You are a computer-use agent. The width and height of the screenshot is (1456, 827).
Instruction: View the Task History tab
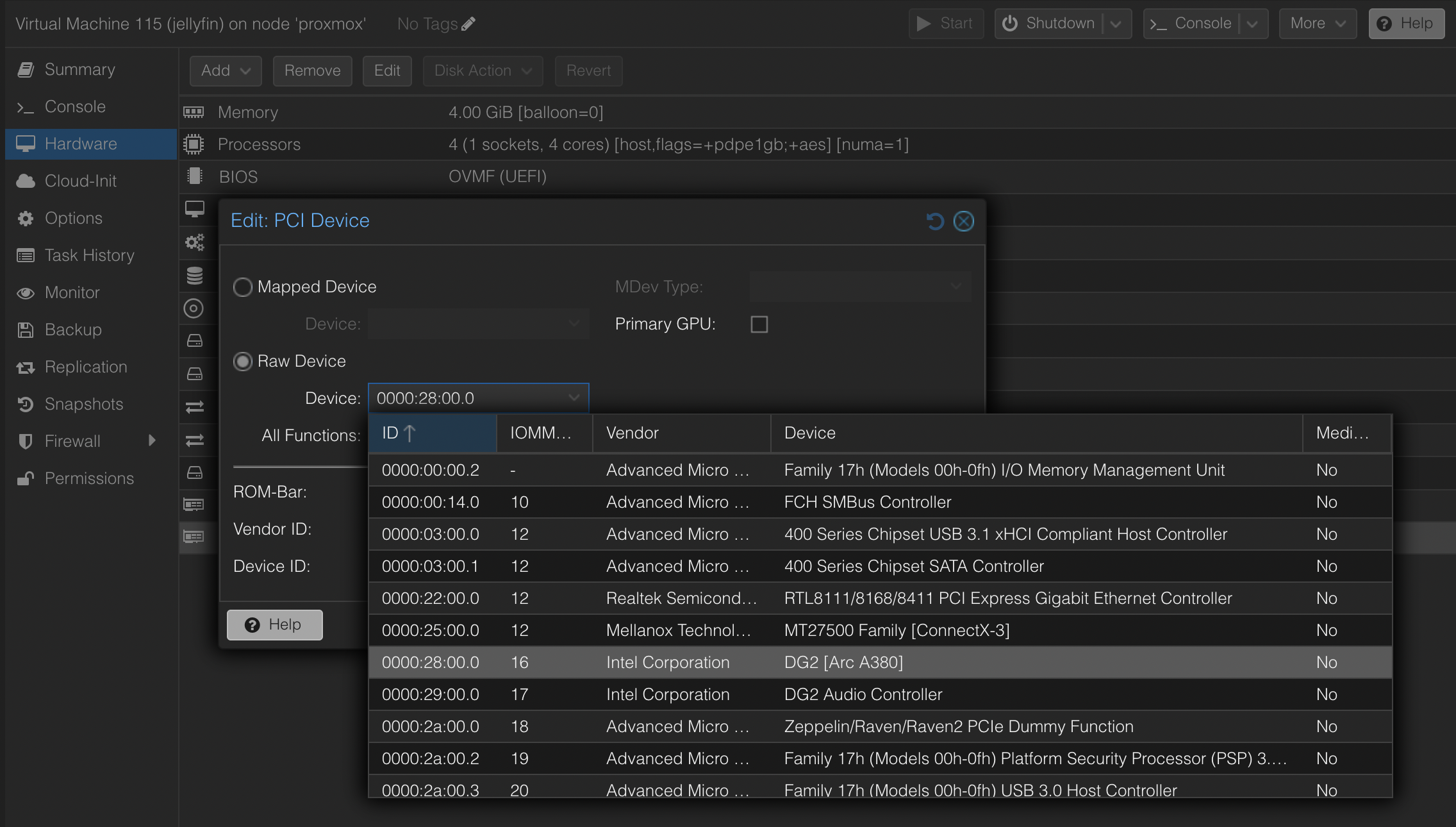91,255
